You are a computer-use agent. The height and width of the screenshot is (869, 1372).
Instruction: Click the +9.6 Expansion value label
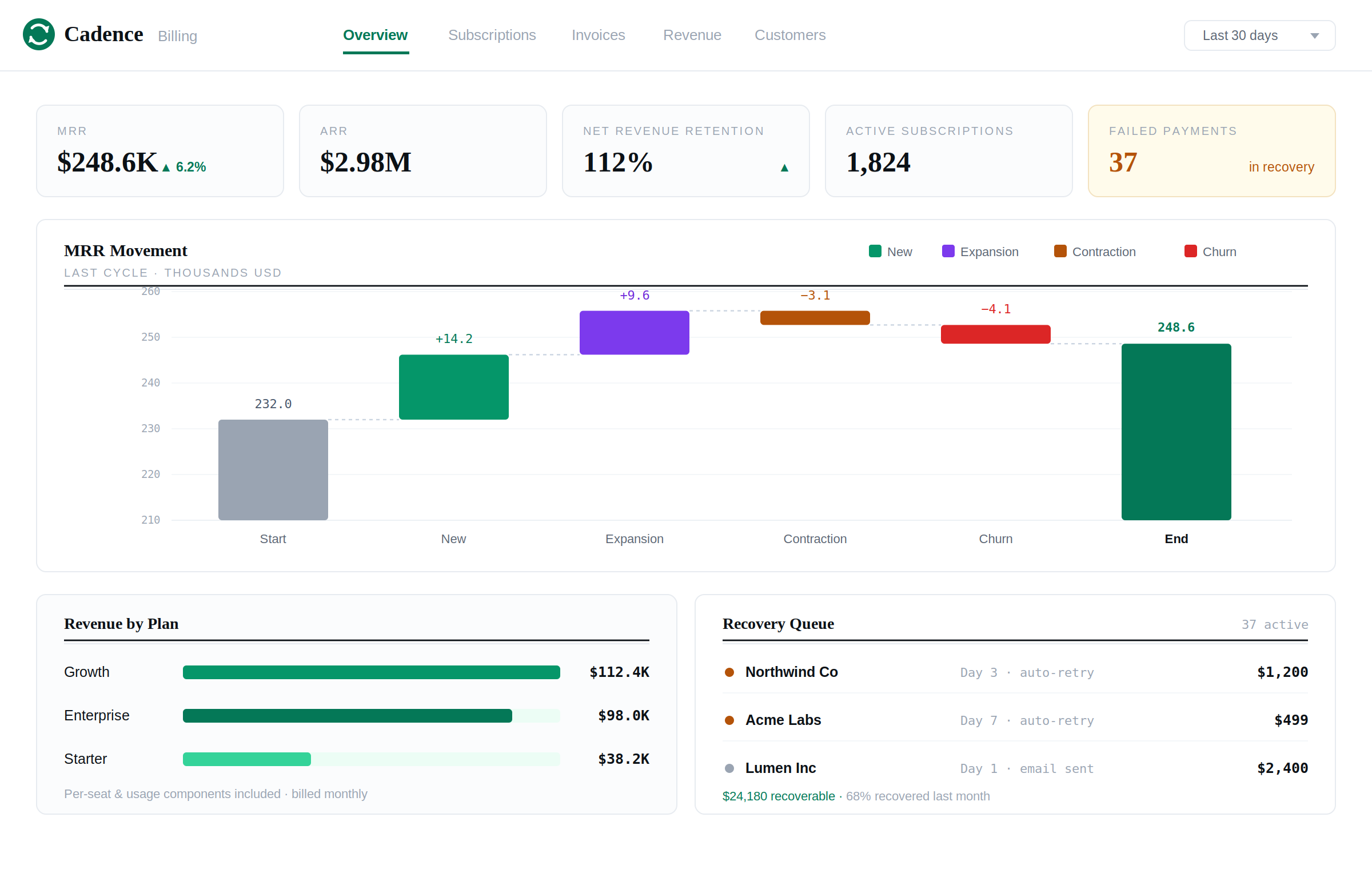tap(635, 296)
